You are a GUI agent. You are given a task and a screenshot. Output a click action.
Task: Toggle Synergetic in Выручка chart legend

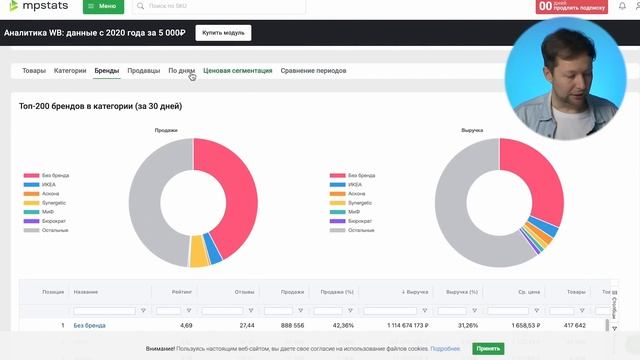point(351,203)
